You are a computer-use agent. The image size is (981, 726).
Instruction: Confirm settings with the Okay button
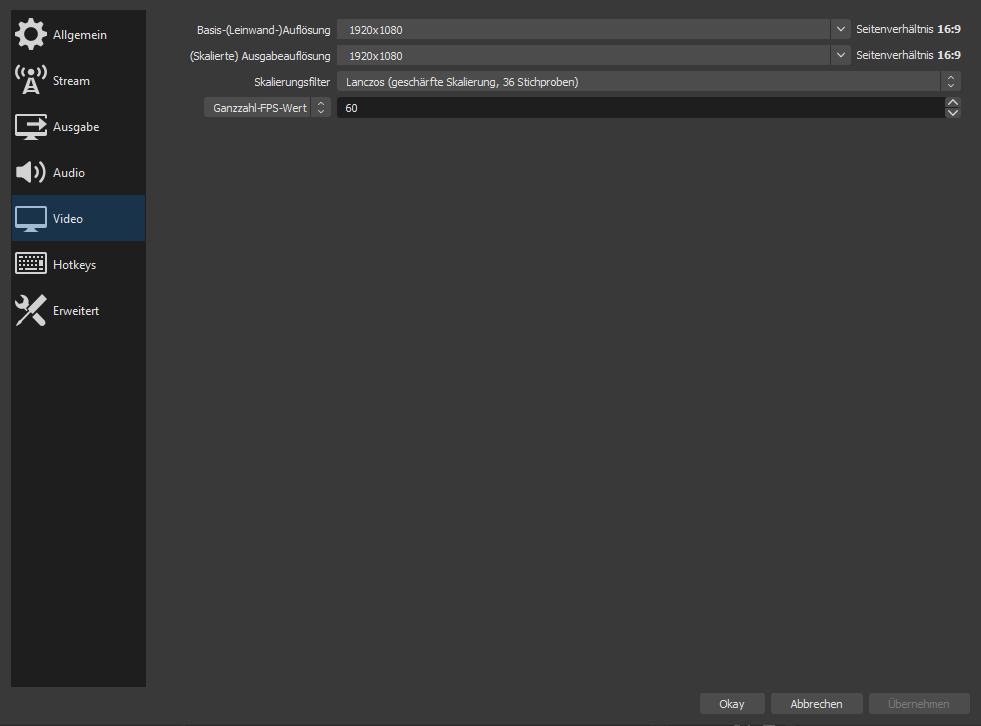coord(732,704)
